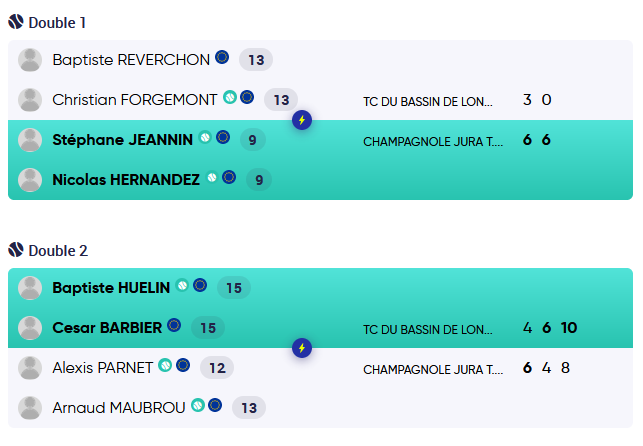Click green ball icon next to Alexis PARNET

pyautogui.click(x=165, y=366)
